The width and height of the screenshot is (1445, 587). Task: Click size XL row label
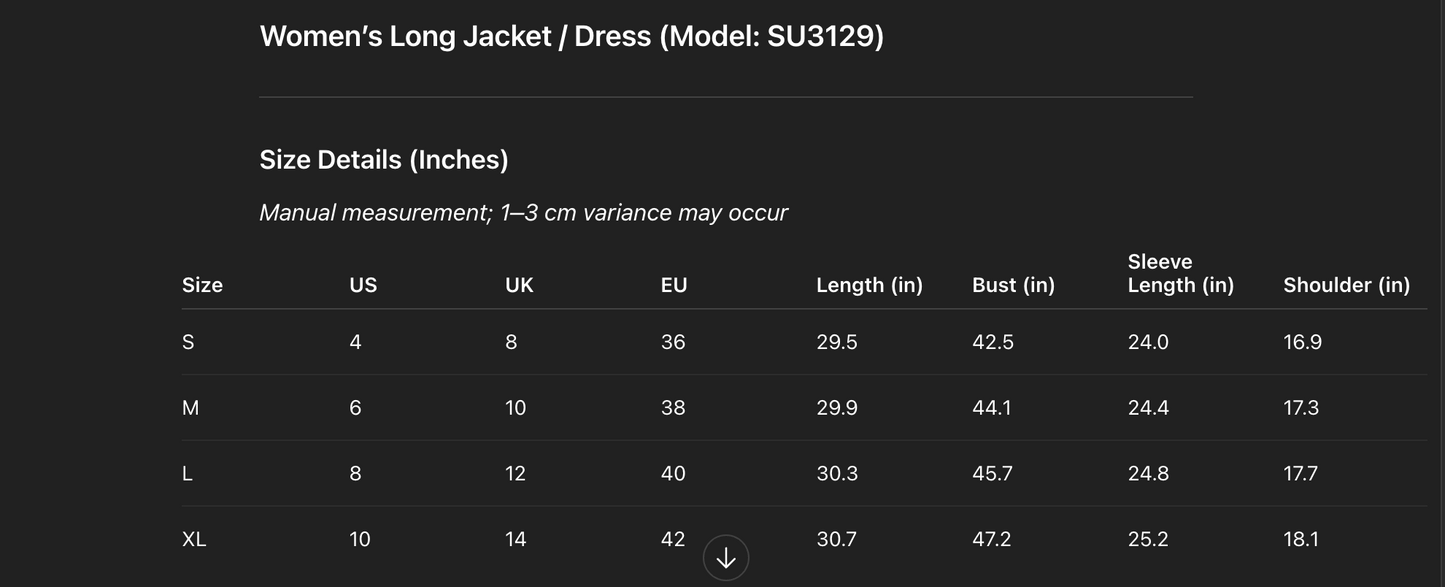pyautogui.click(x=194, y=537)
